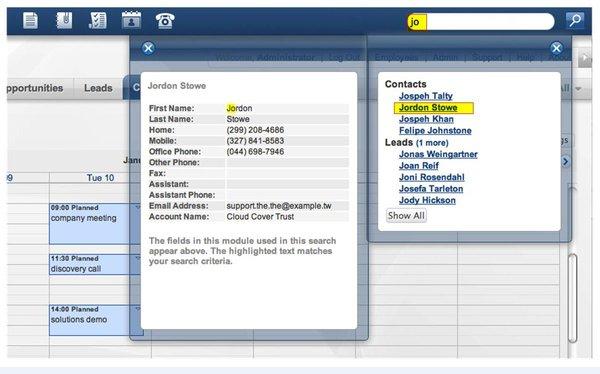The height and width of the screenshot is (374, 600).
Task: Open lead Joni Rosendahl
Action: click(432, 177)
